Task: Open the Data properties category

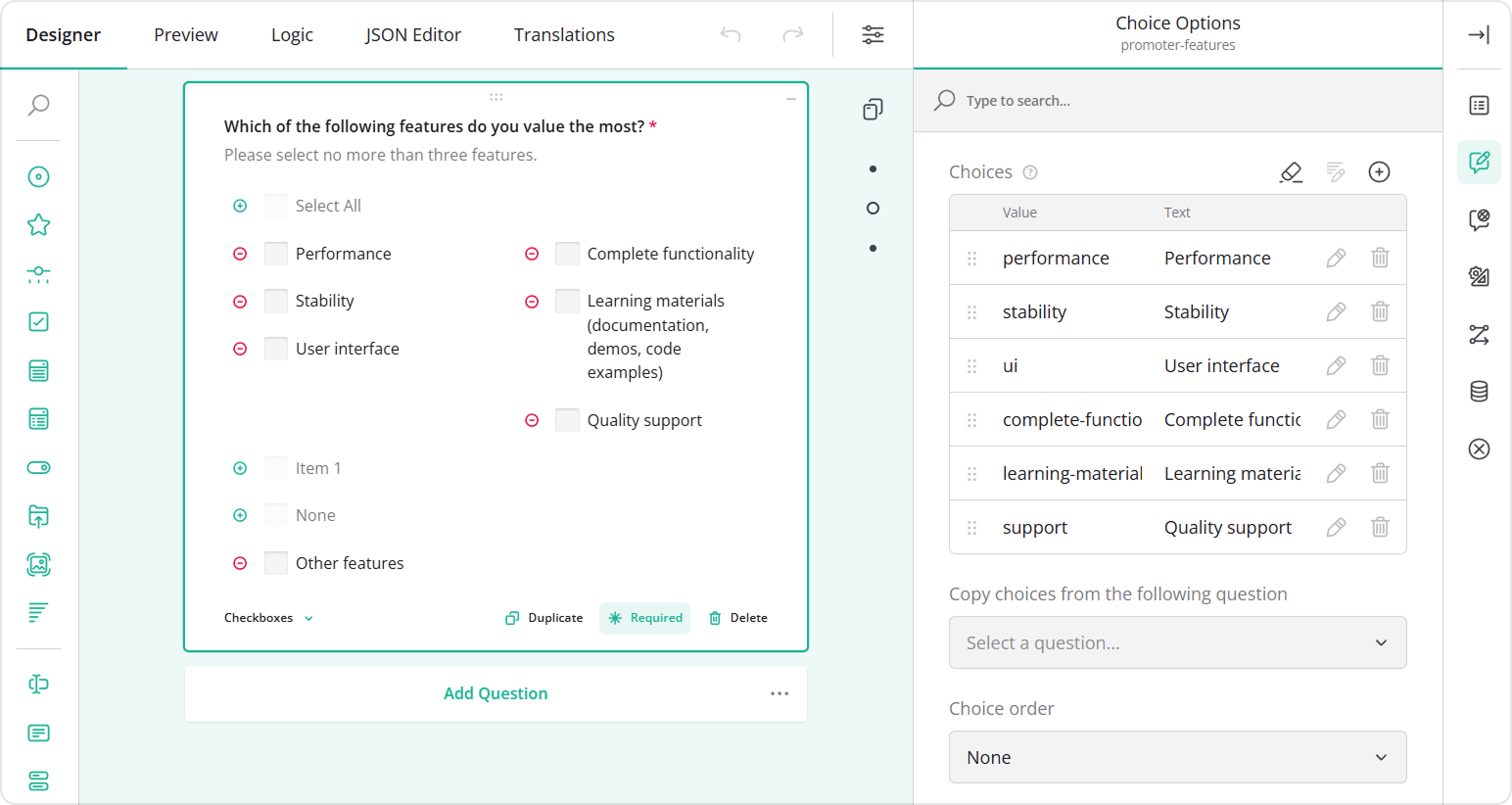Action: point(1479,390)
